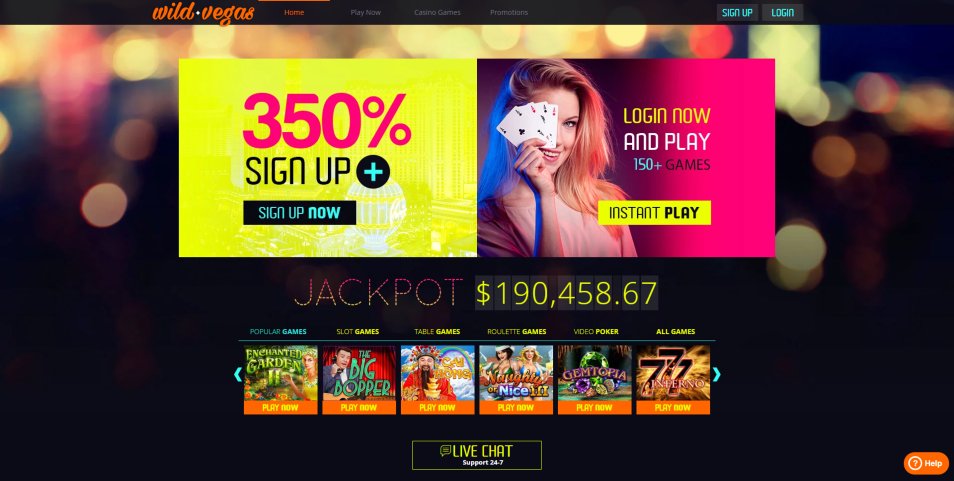Open the Enchanted Garden II game thumbnail
Screen dimensions: 954x481
[280, 373]
